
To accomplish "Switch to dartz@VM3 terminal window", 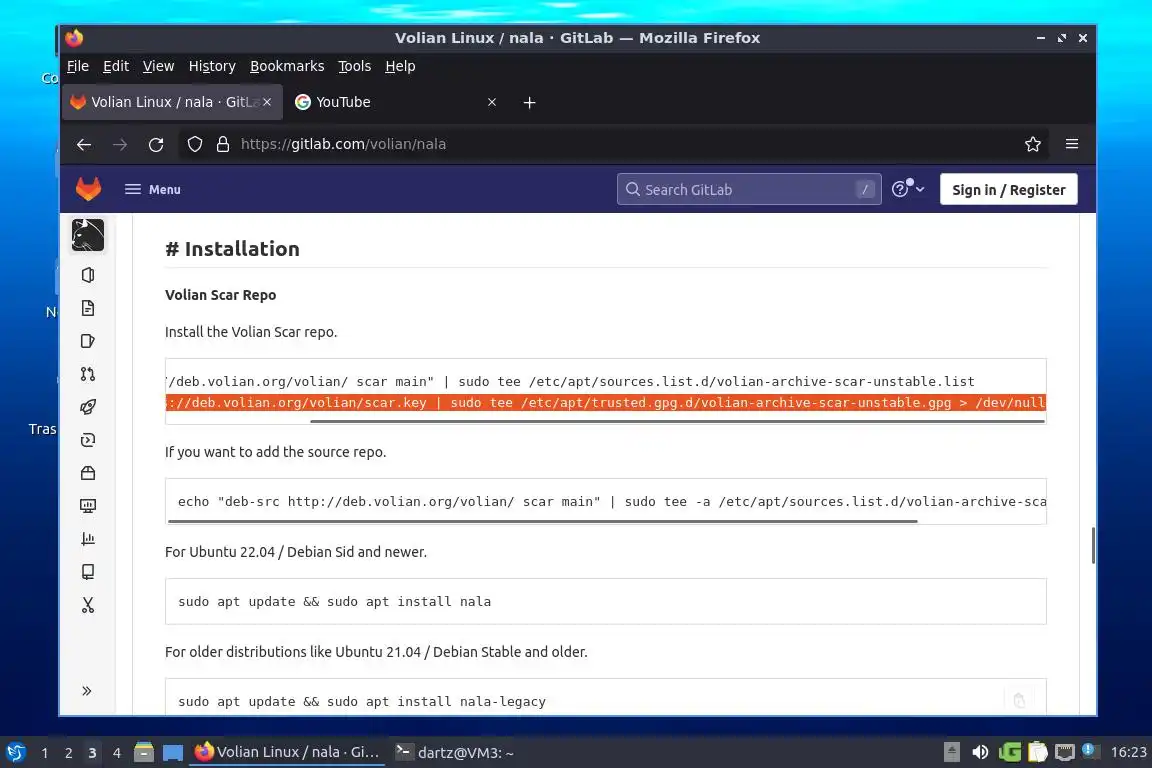I will pyautogui.click(x=456, y=753).
